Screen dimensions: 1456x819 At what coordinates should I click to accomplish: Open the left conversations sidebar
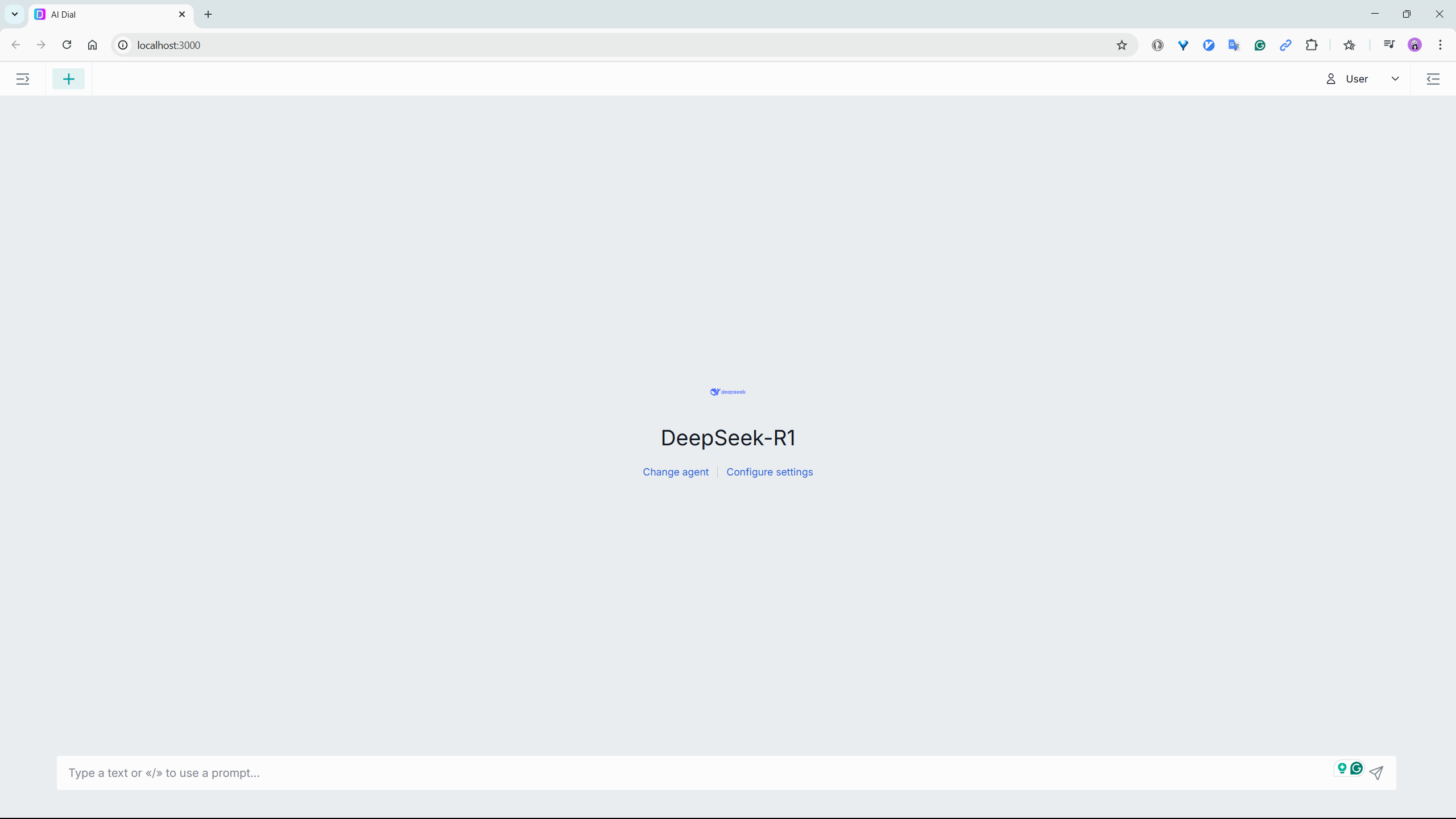point(23,79)
